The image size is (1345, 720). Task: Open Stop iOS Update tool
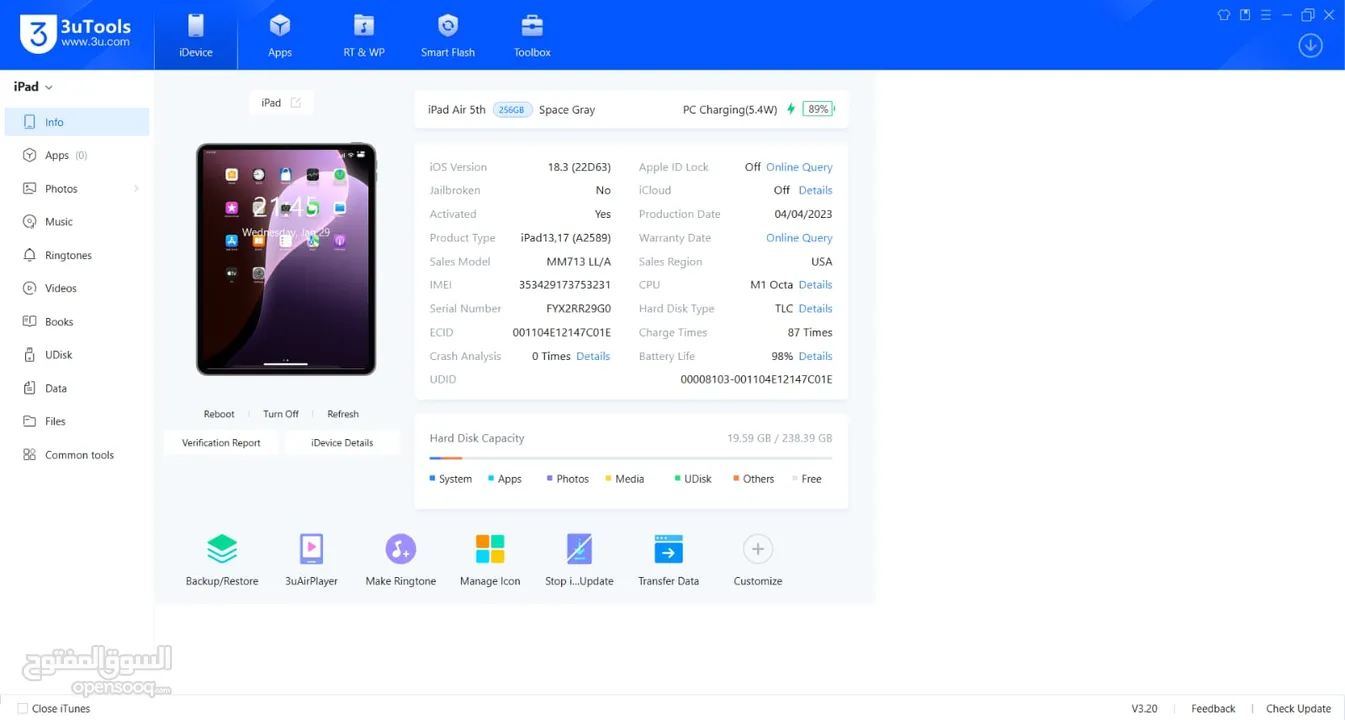(579, 559)
